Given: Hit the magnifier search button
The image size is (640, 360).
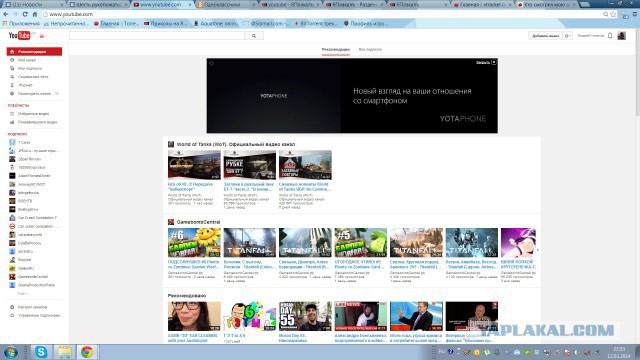Looking at the screenshot, I should (x=254, y=36).
